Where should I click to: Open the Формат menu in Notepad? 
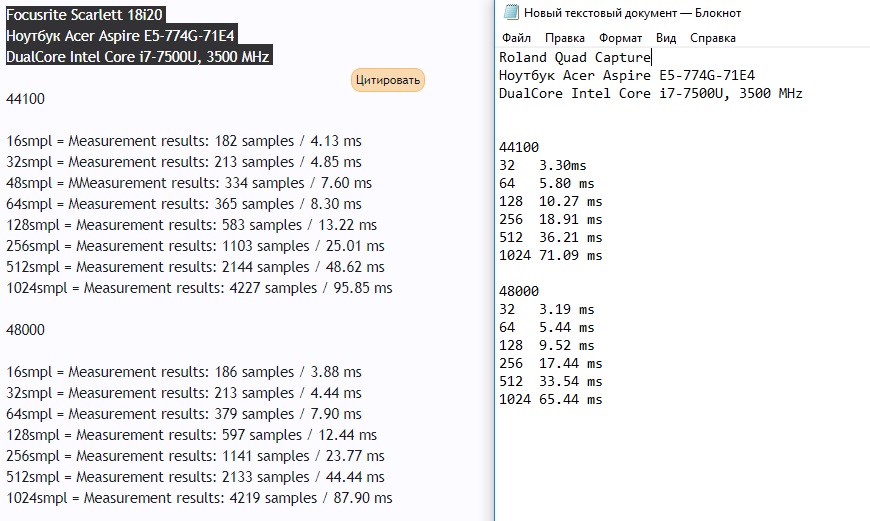tap(620, 38)
